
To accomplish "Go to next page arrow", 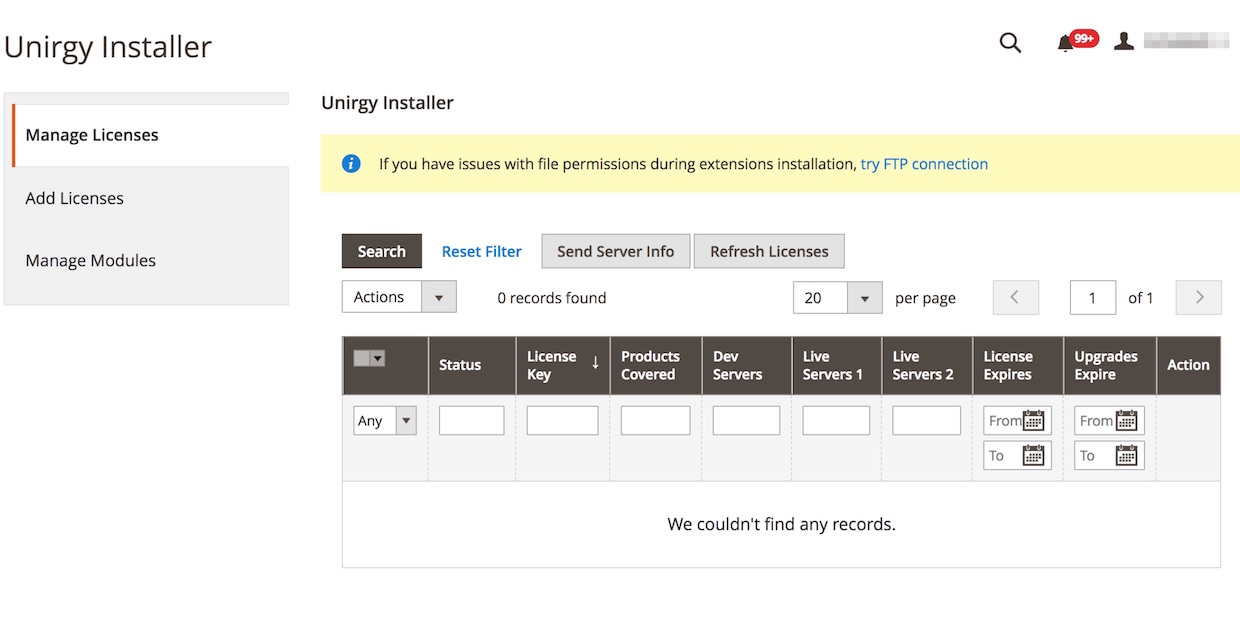I will (x=1199, y=297).
